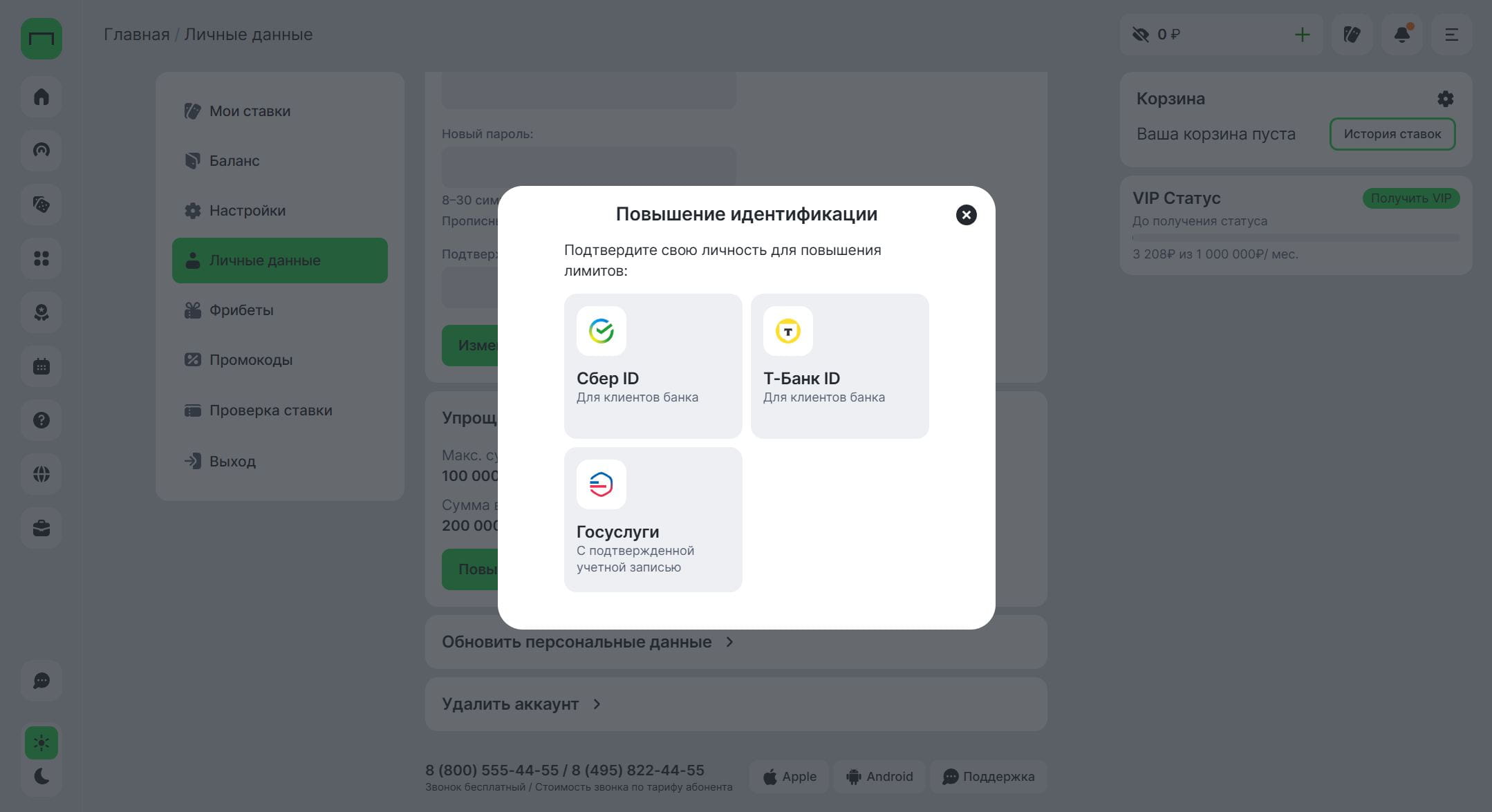Choose Сбер ID verification option

(x=653, y=366)
